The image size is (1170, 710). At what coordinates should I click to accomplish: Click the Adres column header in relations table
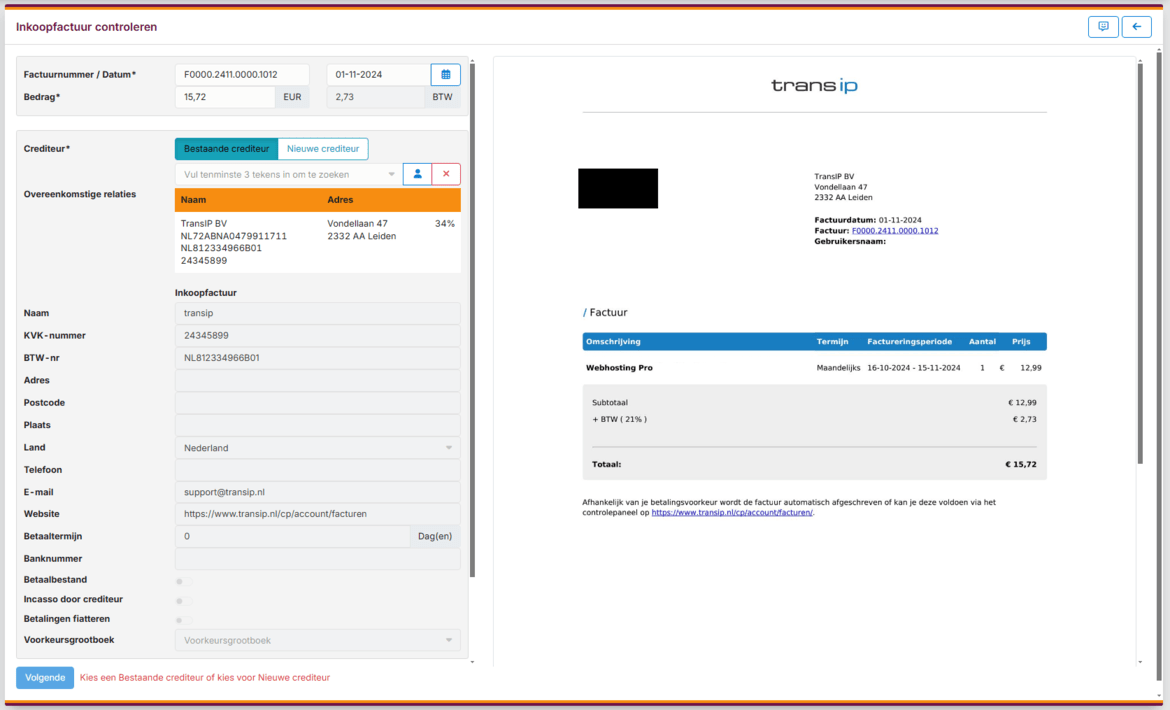click(340, 200)
